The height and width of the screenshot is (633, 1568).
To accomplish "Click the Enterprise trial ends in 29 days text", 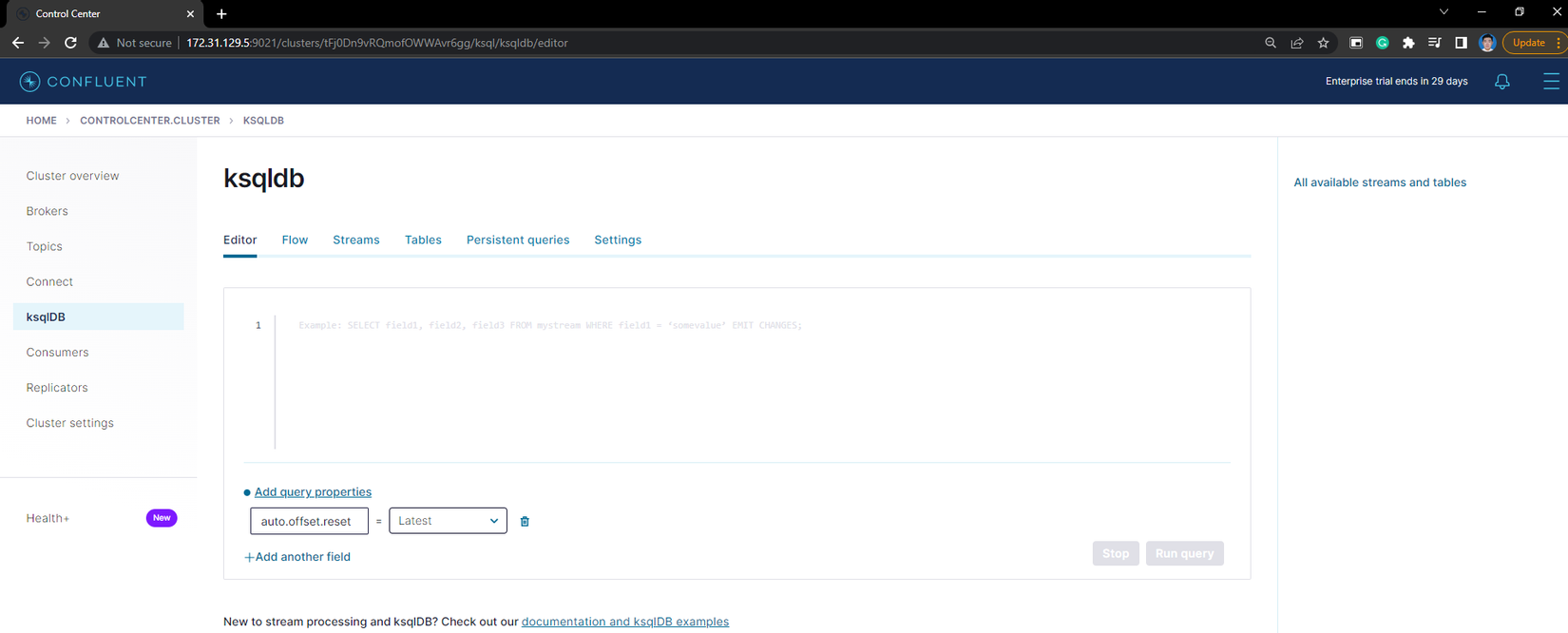I will [1396, 82].
